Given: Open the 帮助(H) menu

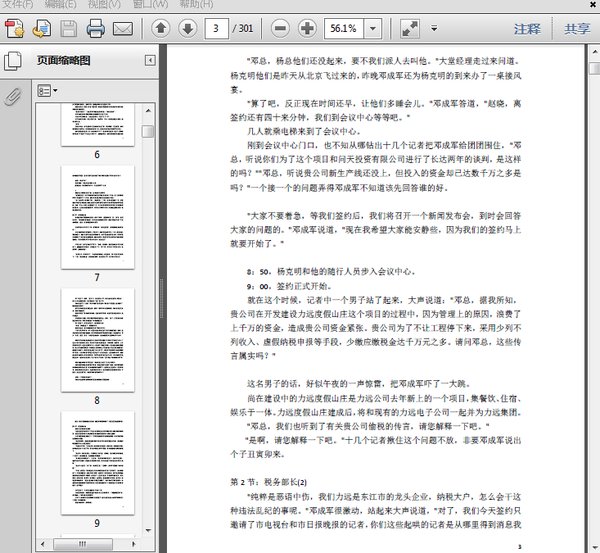Looking at the screenshot, I should click(x=196, y=4).
